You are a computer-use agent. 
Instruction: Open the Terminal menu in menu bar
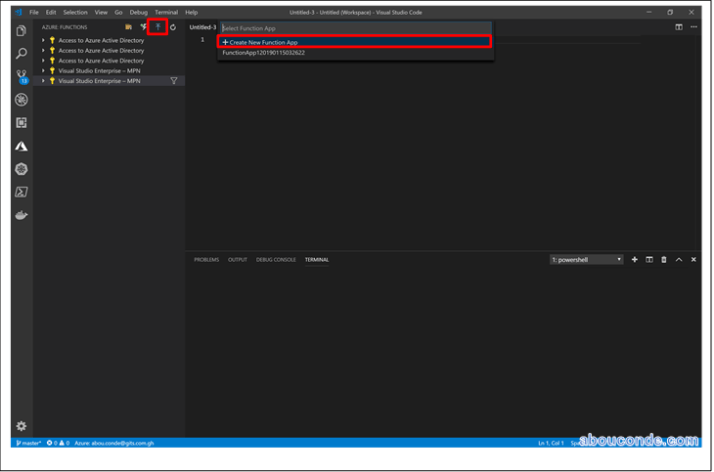pyautogui.click(x=166, y=12)
